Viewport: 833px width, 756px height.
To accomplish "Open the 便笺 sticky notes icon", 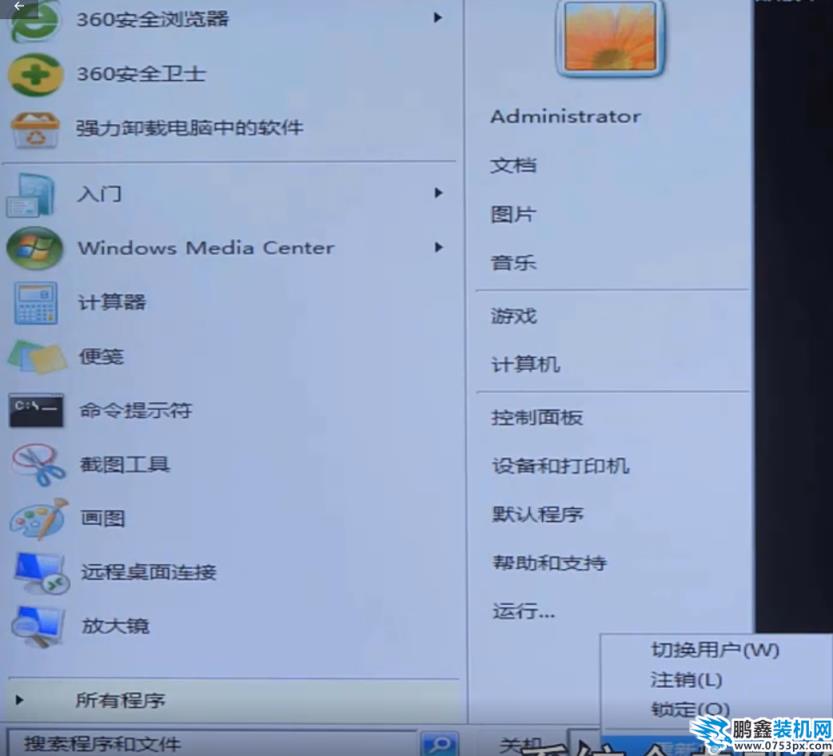I will pyautogui.click(x=37, y=356).
